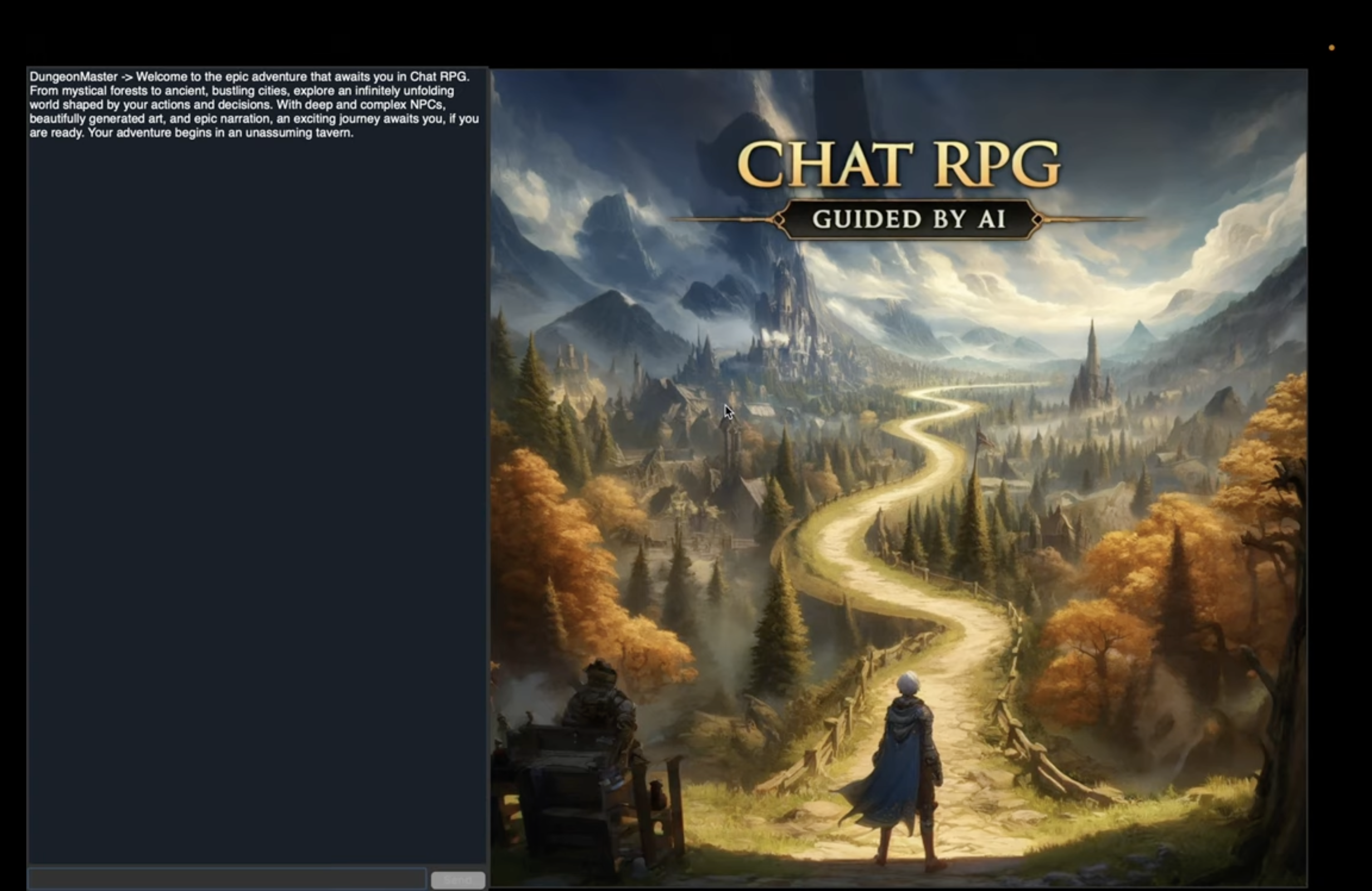Click the CHAT RPG title logo

pyautogui.click(x=899, y=164)
